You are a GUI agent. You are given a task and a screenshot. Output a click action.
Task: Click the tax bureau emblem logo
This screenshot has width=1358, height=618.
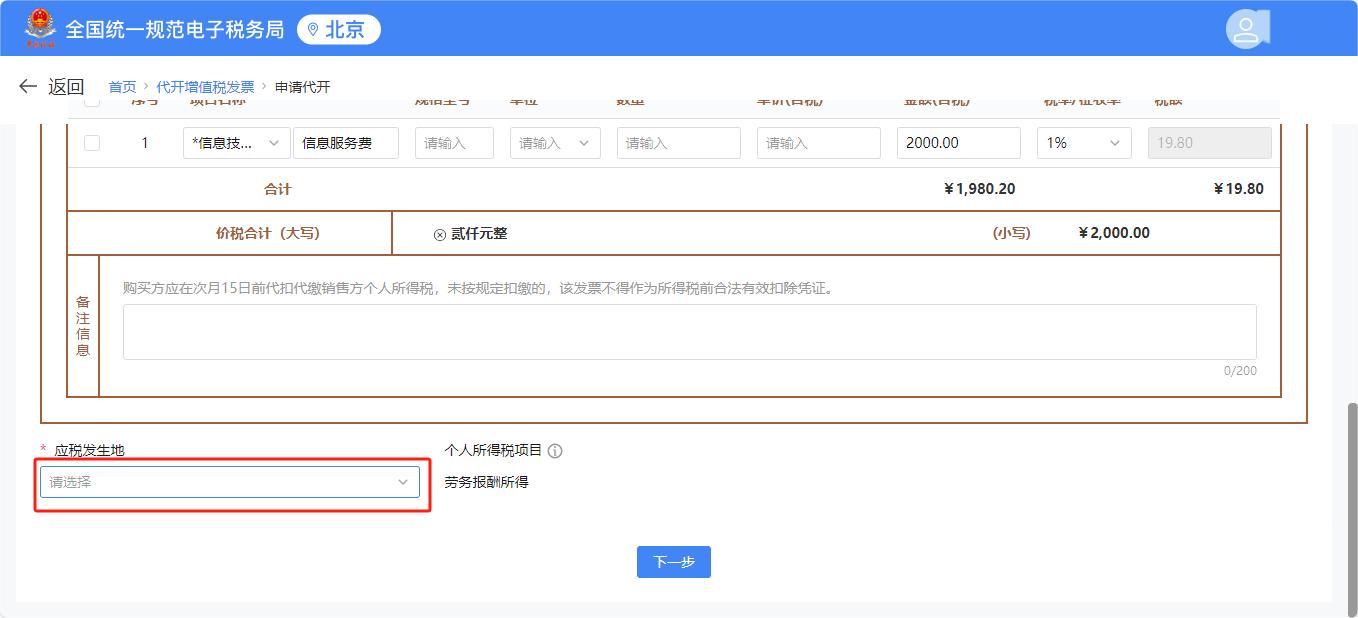(41, 29)
